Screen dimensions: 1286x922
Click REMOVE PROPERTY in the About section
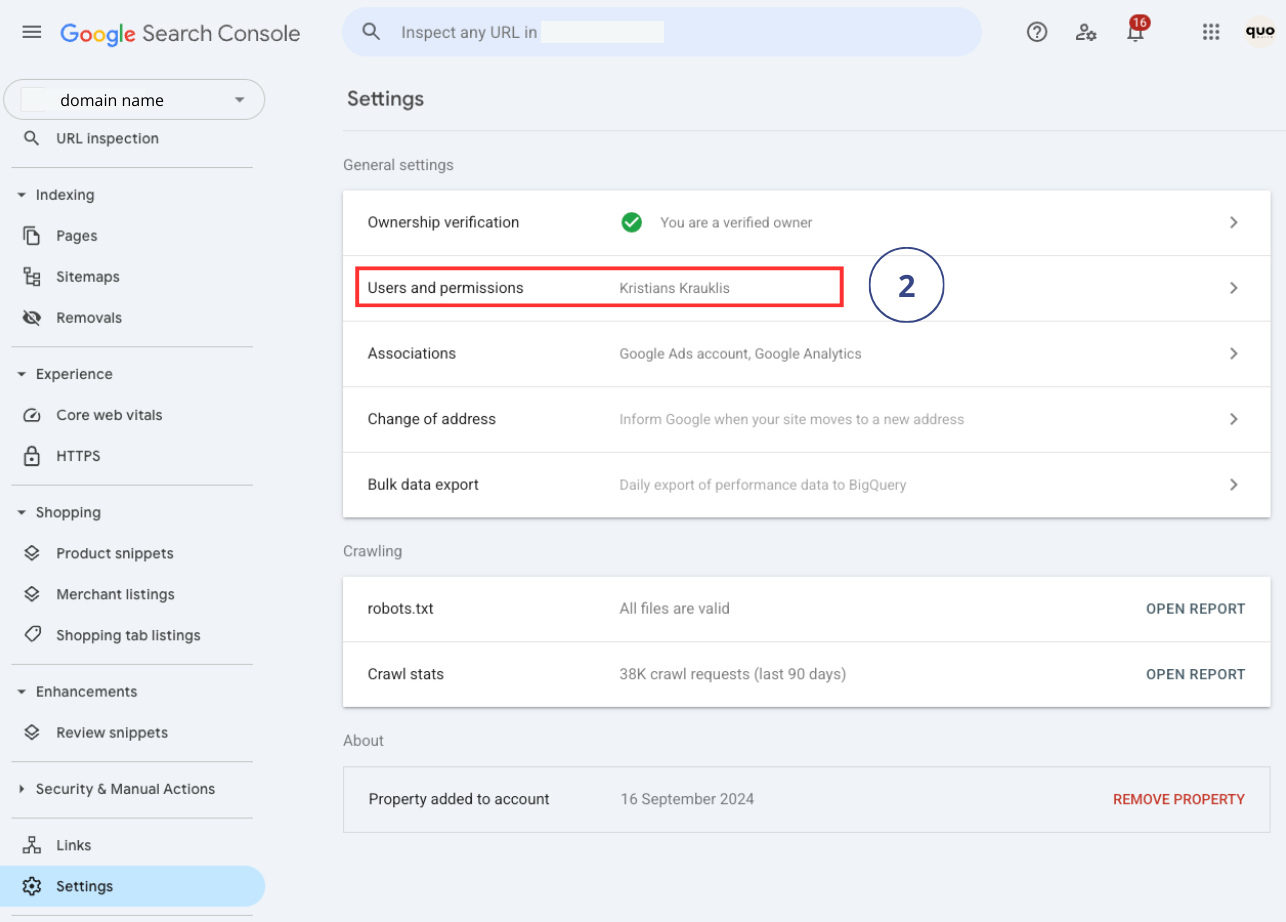point(1178,799)
